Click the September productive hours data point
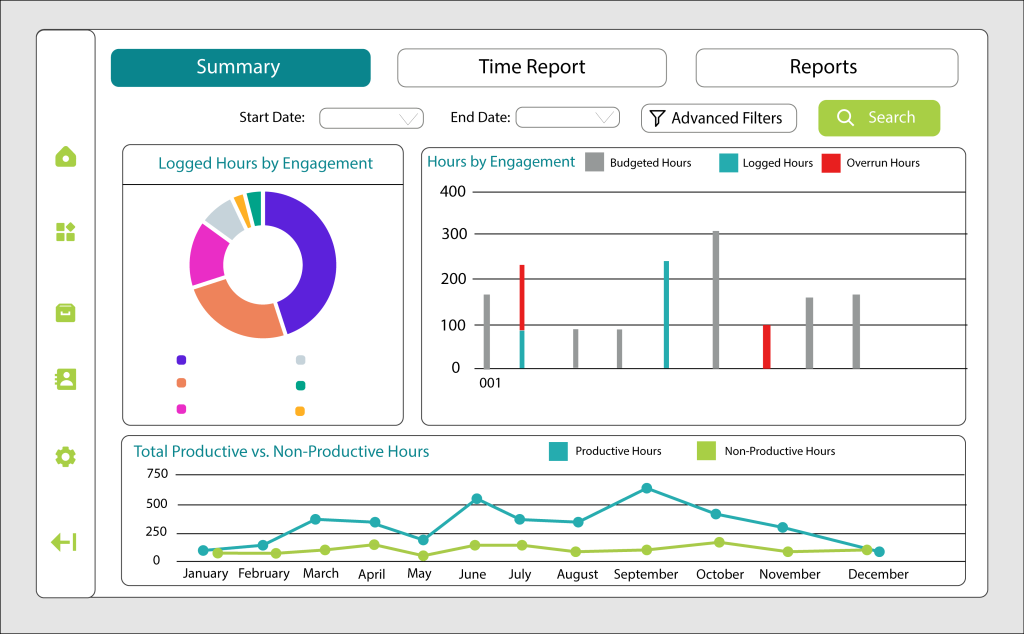This screenshot has height=634, width=1024. coord(647,488)
